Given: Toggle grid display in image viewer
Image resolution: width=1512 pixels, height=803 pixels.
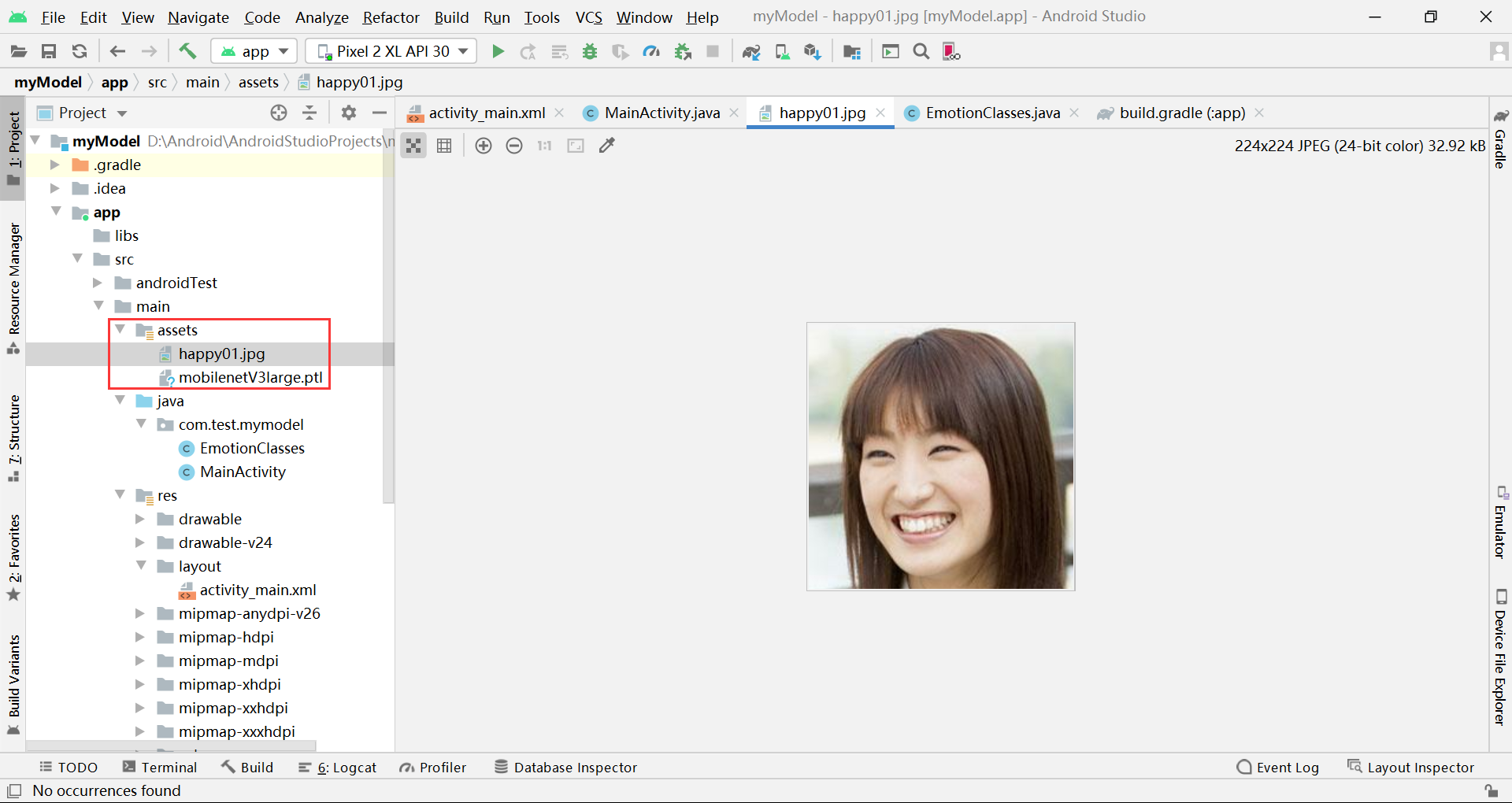Looking at the screenshot, I should 444,146.
